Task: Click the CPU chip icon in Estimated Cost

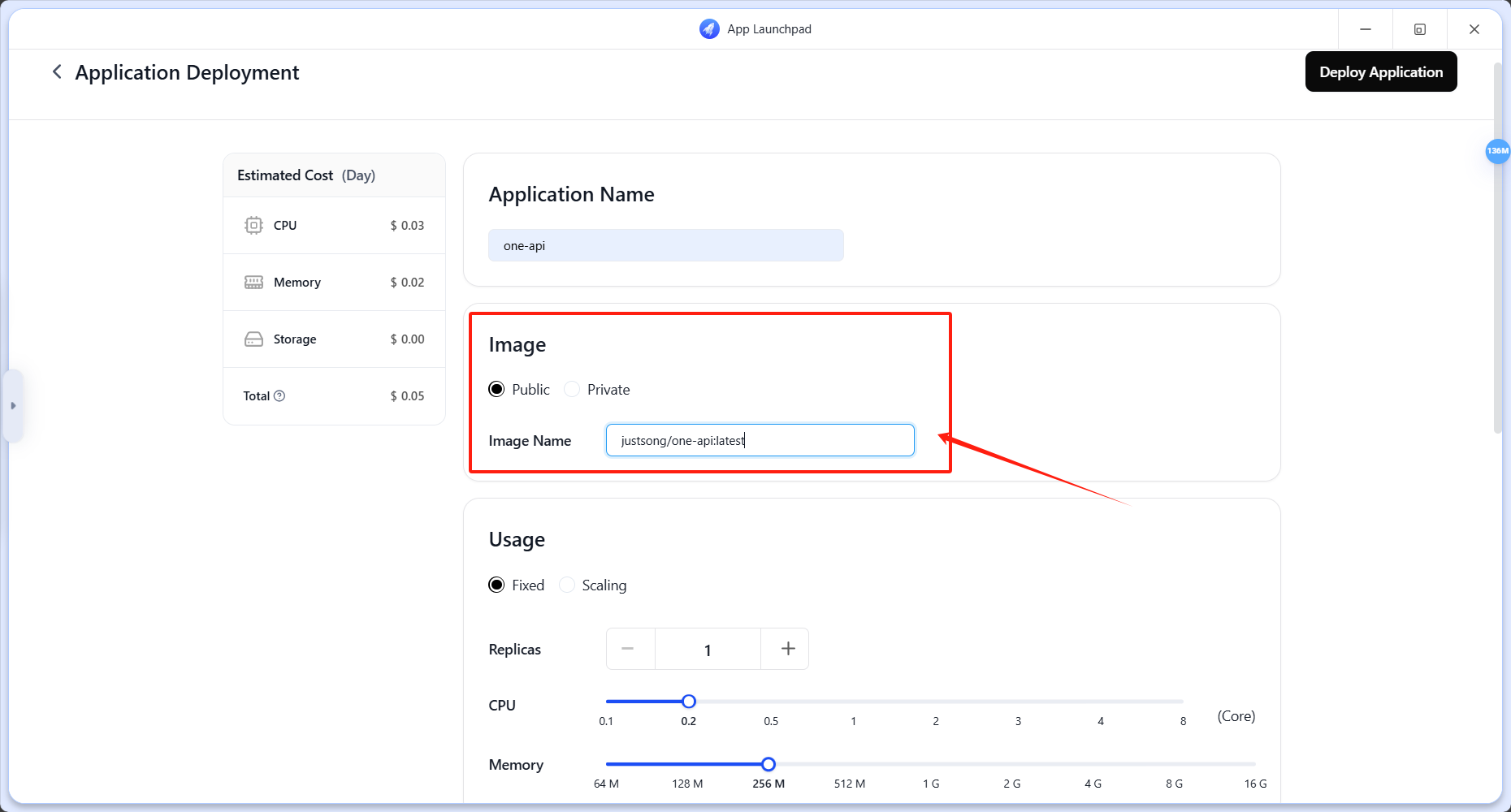Action: (253, 225)
